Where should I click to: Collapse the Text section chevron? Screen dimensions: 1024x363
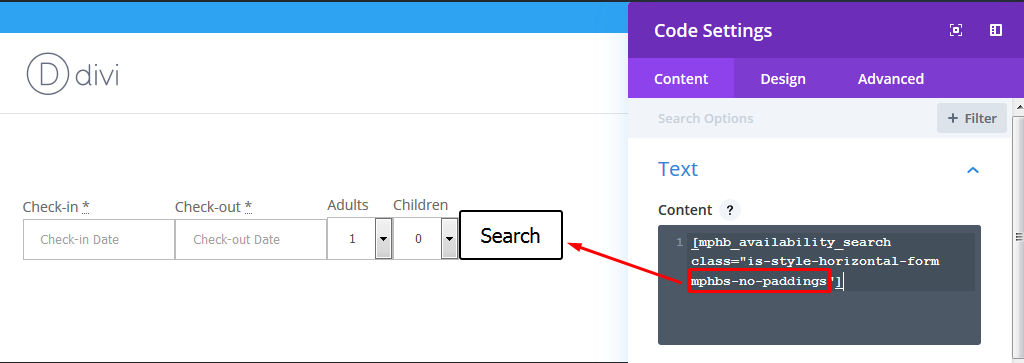(x=972, y=170)
